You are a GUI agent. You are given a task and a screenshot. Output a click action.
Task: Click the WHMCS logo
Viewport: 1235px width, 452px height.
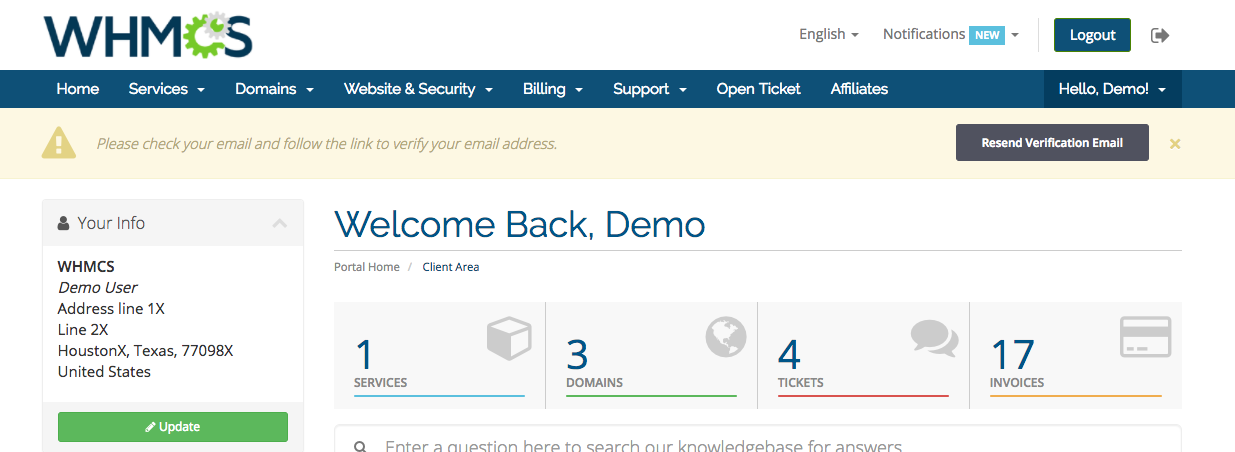pos(148,35)
